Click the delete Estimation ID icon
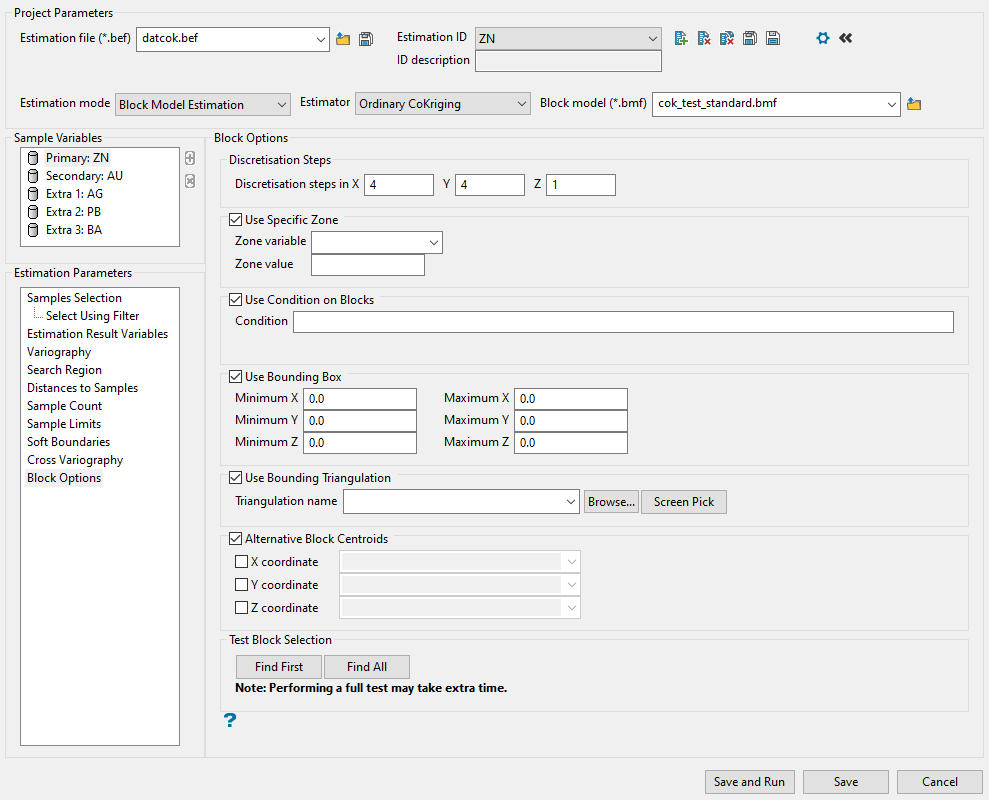989x800 pixels. click(704, 38)
